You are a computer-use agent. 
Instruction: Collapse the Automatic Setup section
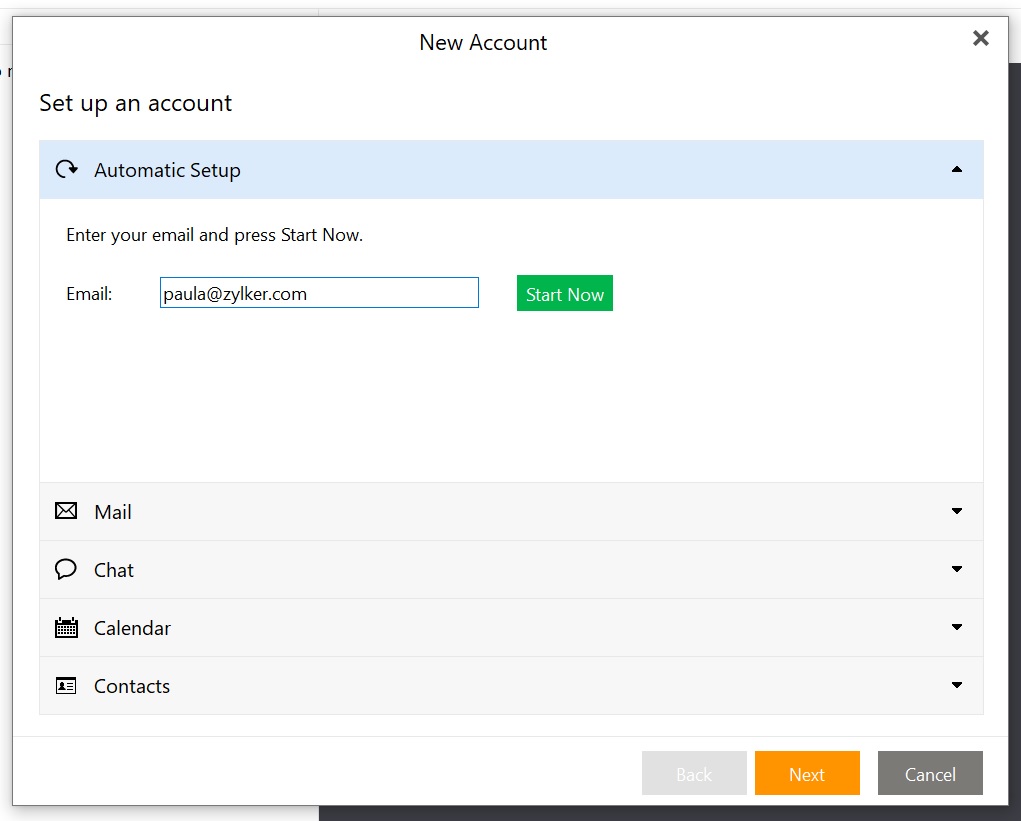(954, 169)
